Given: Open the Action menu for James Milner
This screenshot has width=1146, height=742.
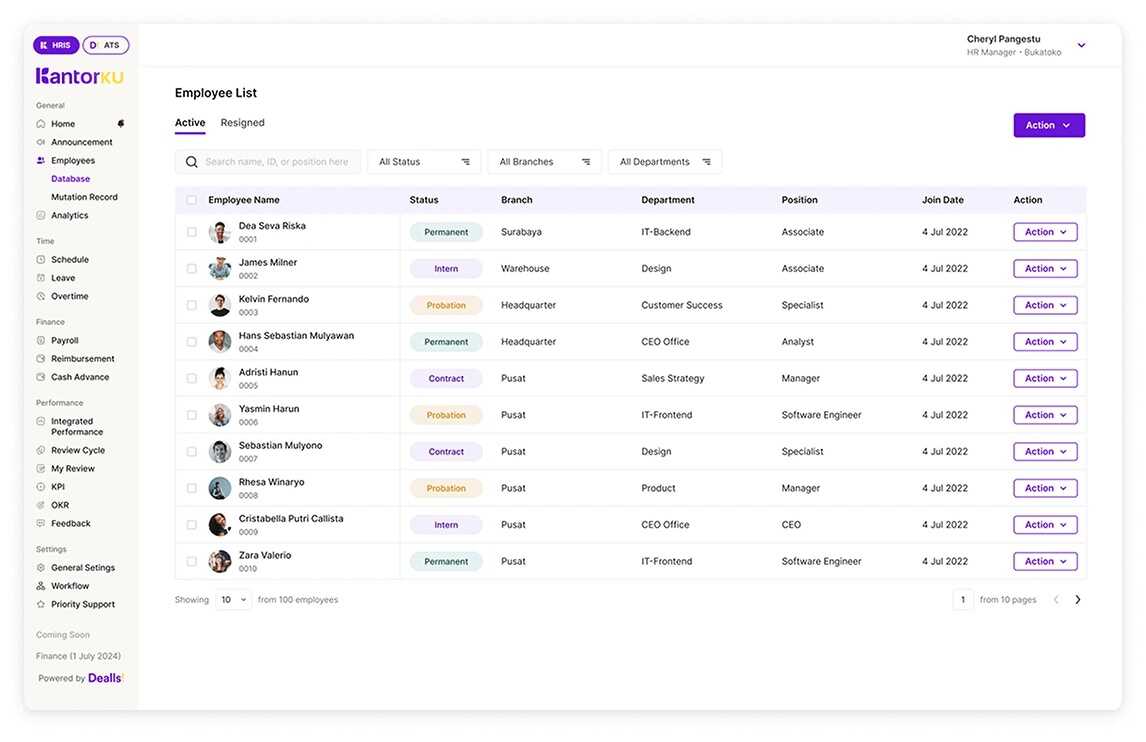Looking at the screenshot, I should (x=1044, y=268).
